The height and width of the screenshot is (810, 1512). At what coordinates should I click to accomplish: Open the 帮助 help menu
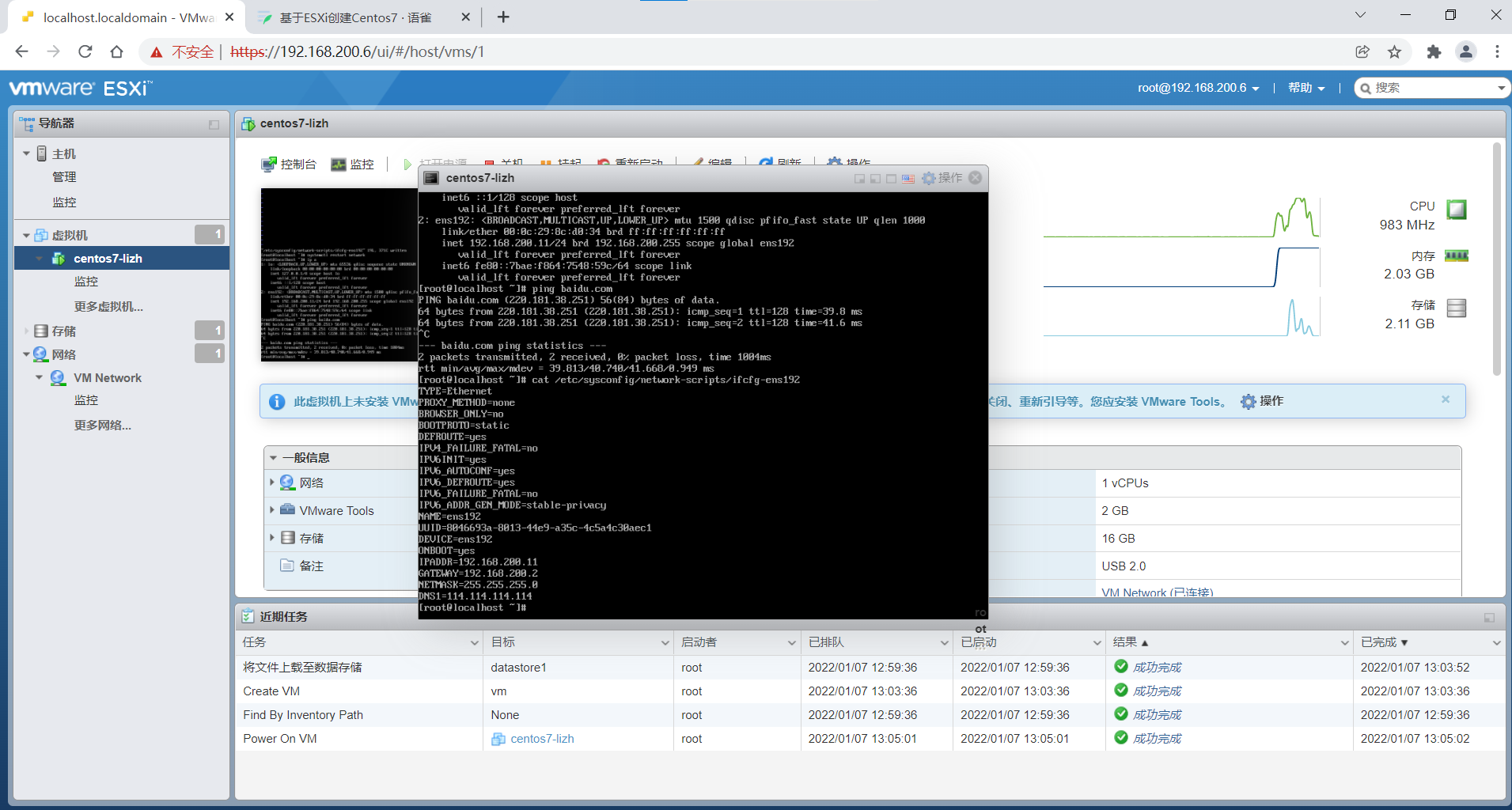point(1306,88)
